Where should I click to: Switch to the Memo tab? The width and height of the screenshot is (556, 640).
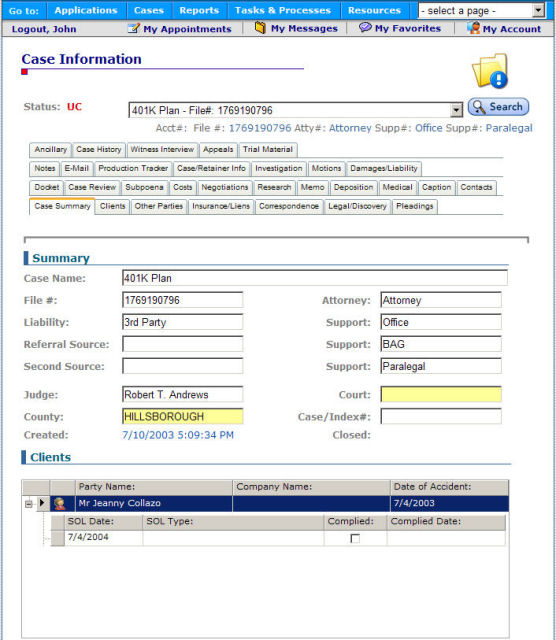[312, 187]
